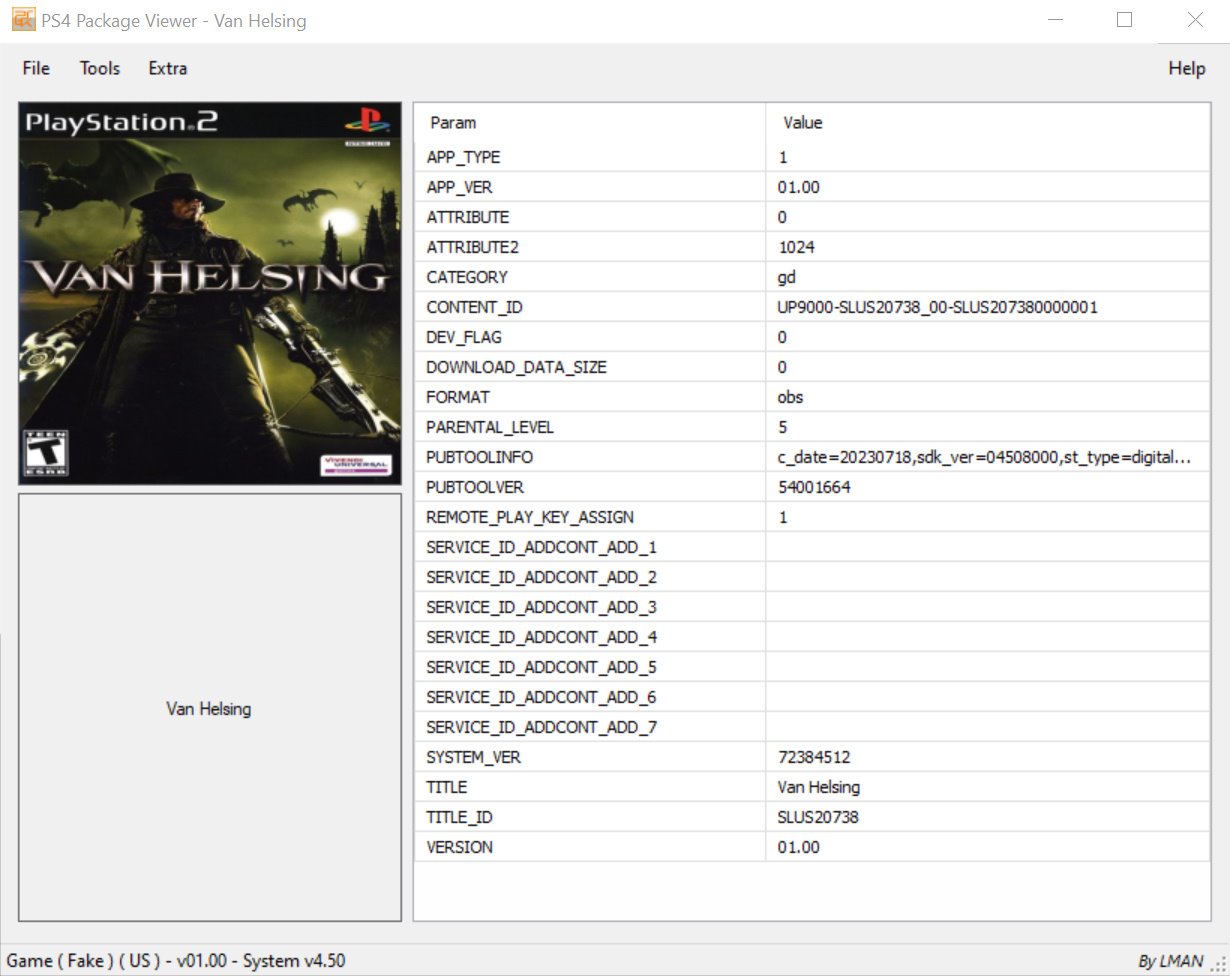Open the Extra menu

[x=168, y=68]
